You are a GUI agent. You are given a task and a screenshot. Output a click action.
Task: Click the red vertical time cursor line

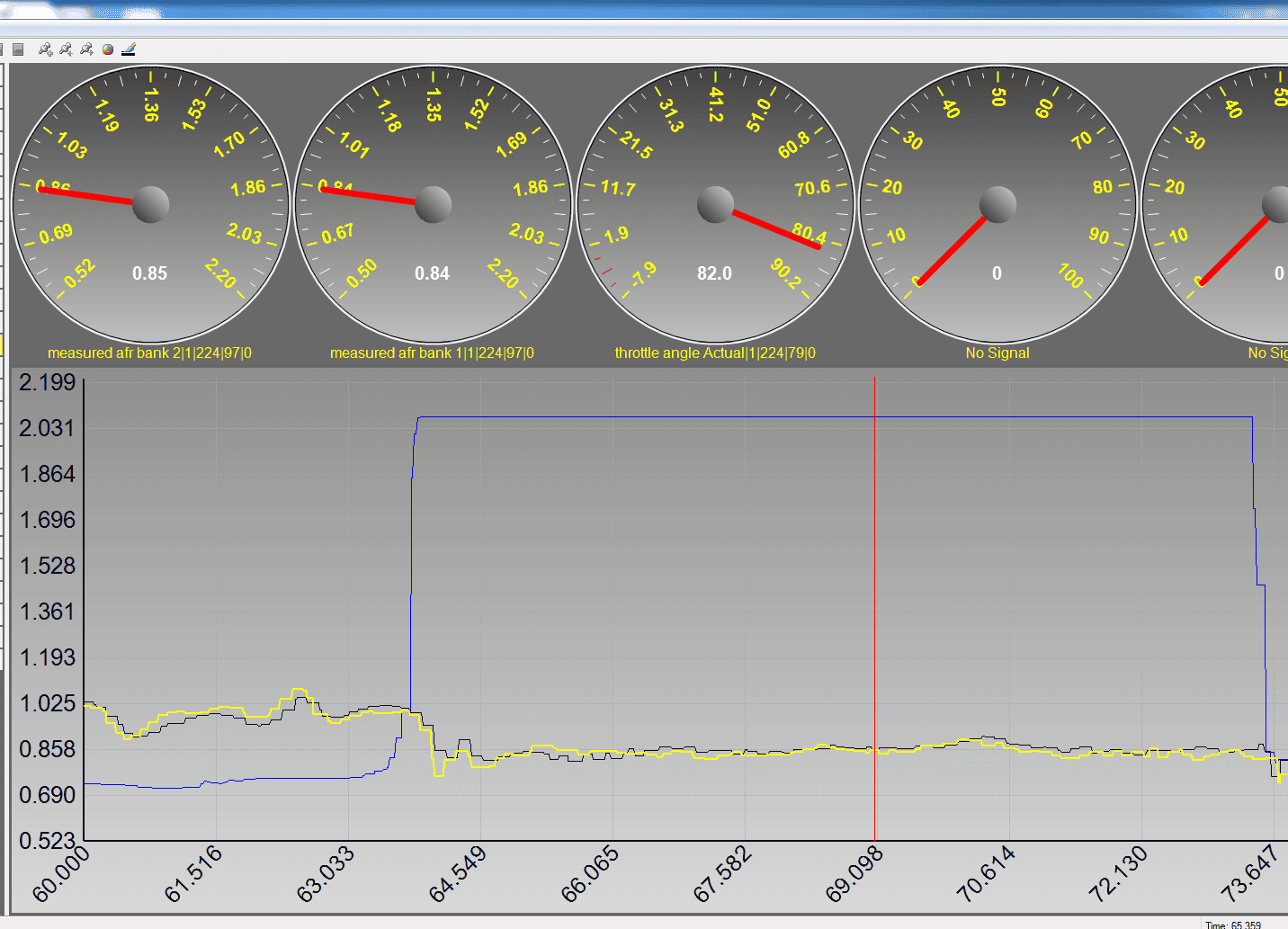(x=874, y=609)
